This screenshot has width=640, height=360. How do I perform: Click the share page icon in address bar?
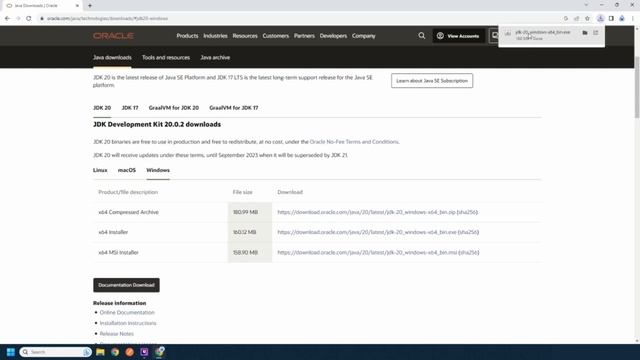pyautogui.click(x=576, y=18)
